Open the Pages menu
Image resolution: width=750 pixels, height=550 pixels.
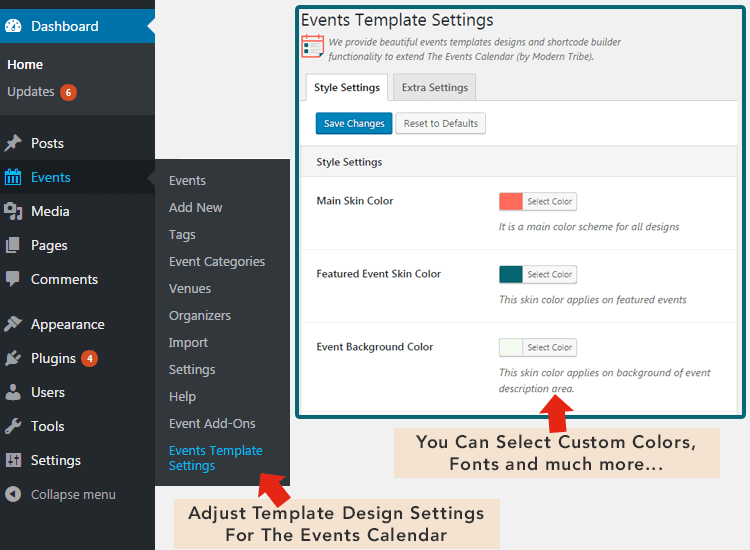click(49, 245)
